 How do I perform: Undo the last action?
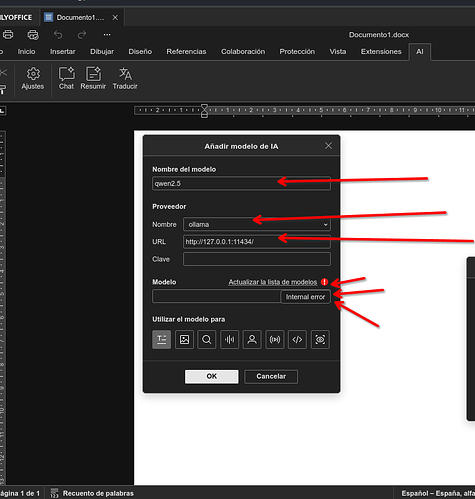[x=58, y=35]
